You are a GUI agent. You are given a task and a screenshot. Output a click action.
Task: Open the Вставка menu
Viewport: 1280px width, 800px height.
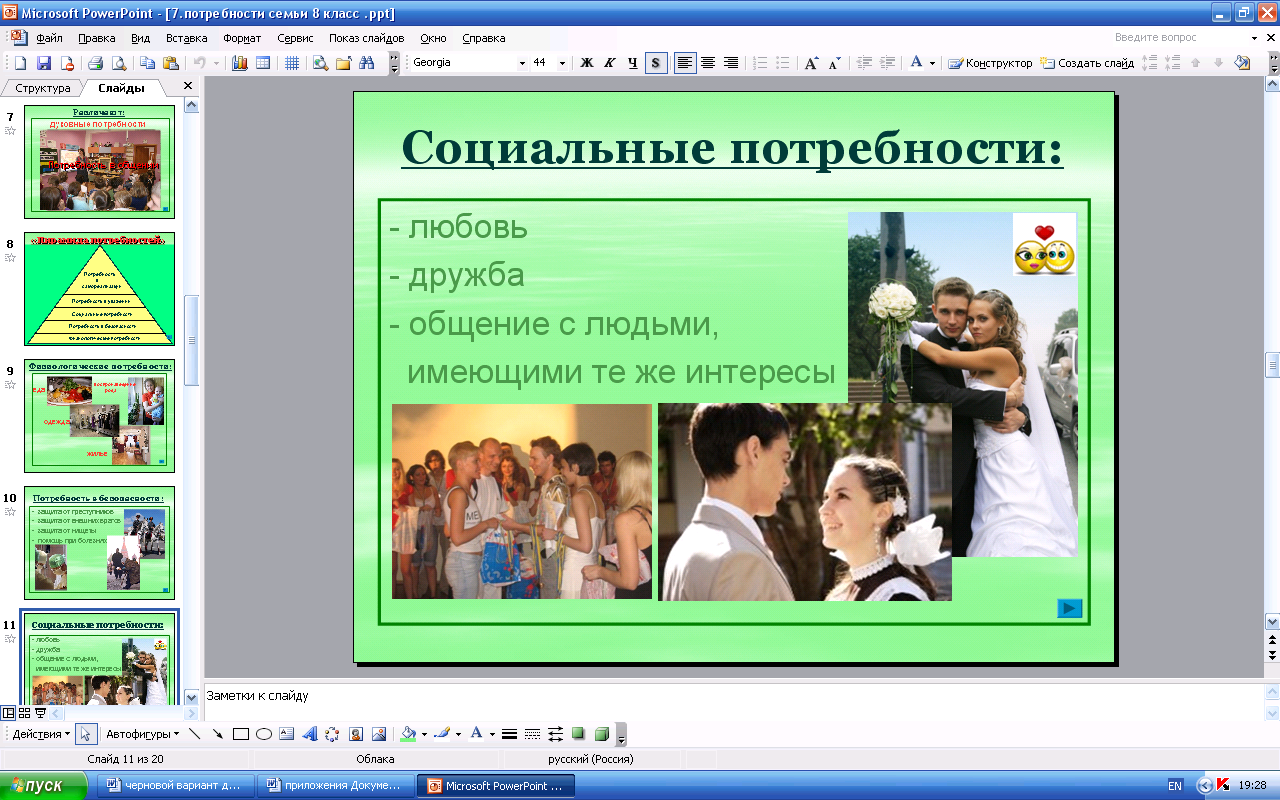[186, 38]
